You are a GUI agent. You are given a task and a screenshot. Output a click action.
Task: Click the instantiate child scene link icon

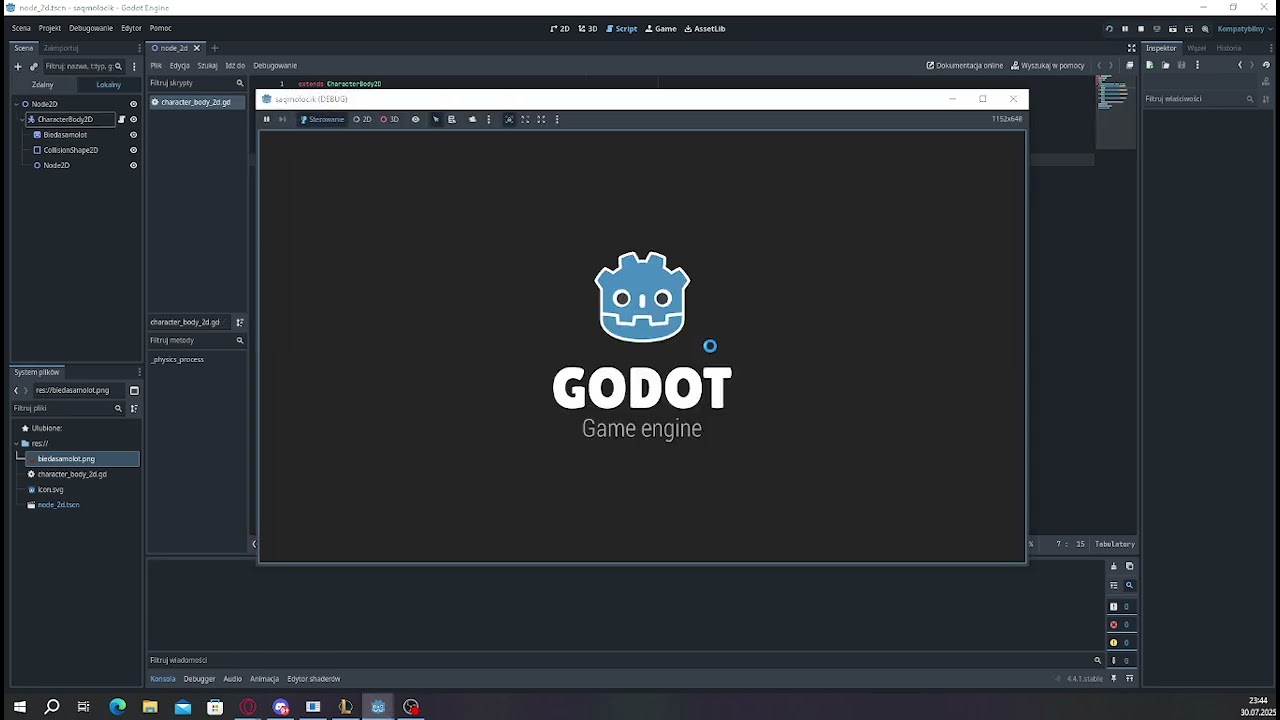34,66
